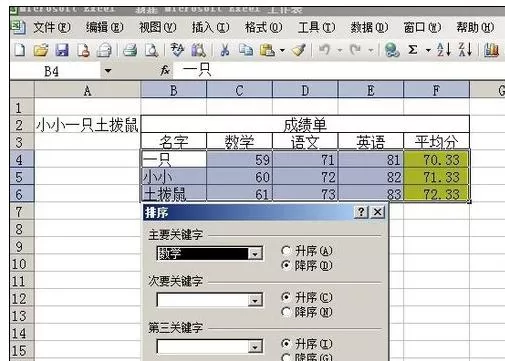Open the 第三关键字 combo box
The image size is (505, 361).
209,347
